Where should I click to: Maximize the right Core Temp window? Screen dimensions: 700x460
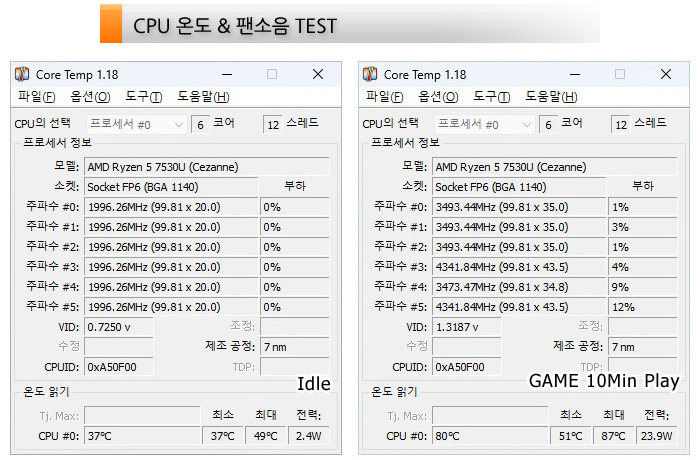click(x=620, y=74)
